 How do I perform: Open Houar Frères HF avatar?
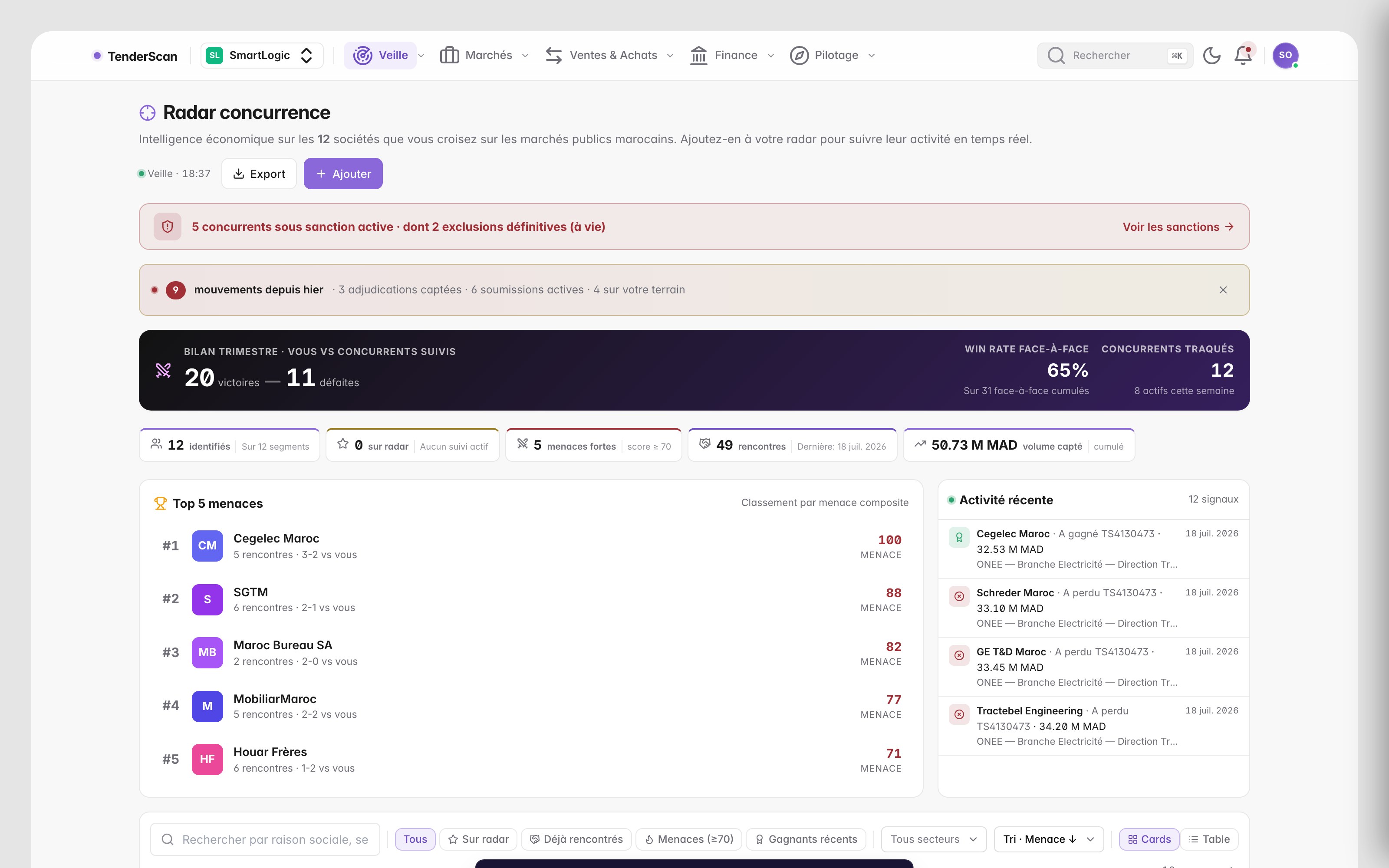pyautogui.click(x=207, y=759)
